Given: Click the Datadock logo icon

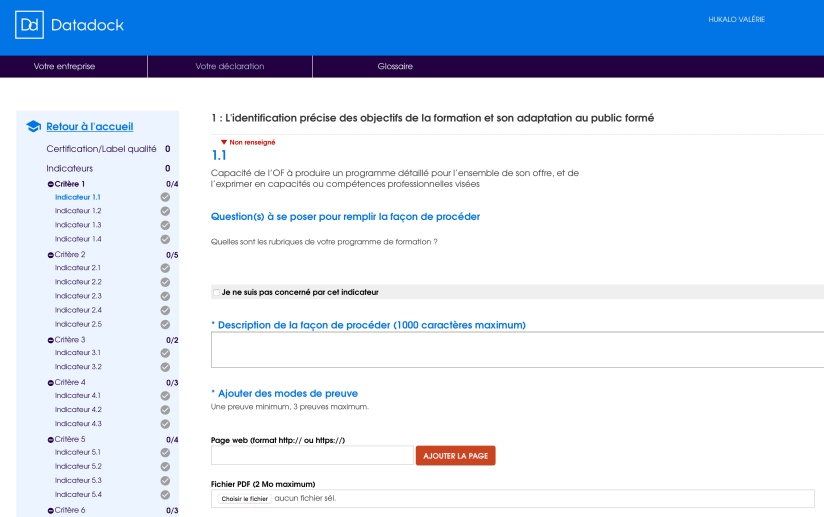Looking at the screenshot, I should (29, 25).
